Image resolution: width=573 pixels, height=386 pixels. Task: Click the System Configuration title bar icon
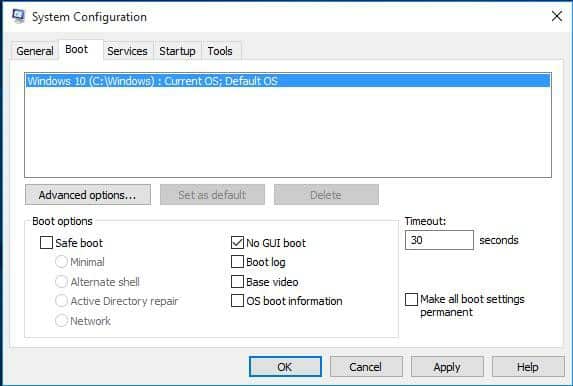(18, 16)
